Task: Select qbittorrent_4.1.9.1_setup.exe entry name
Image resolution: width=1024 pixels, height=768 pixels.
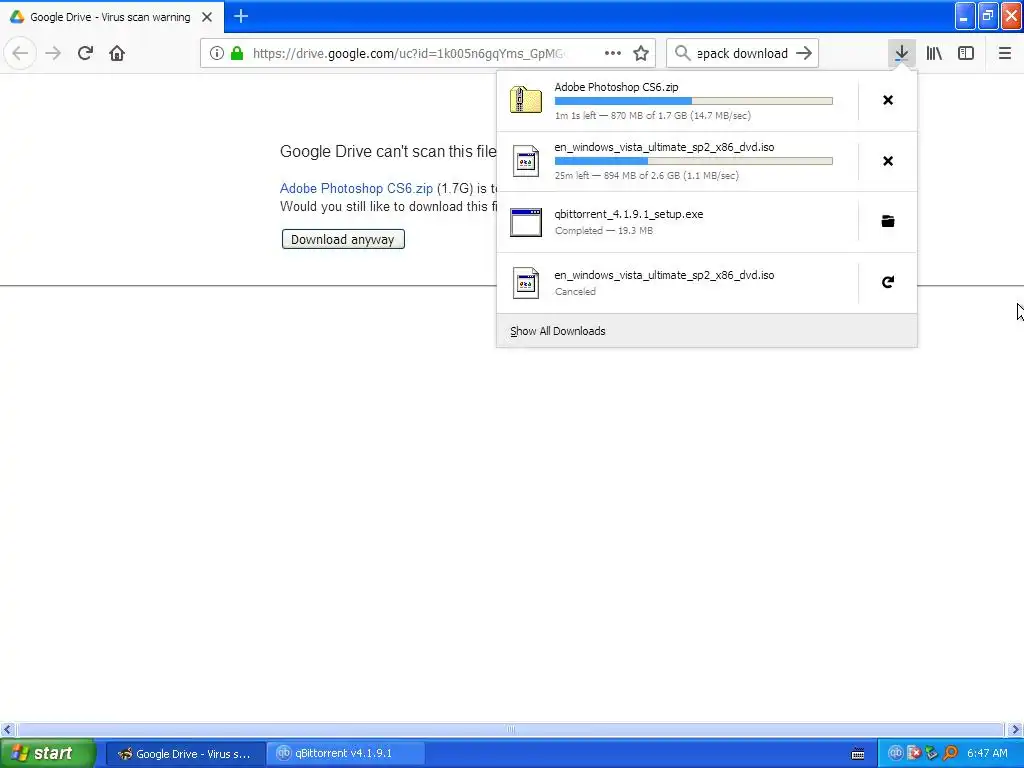Action: point(629,214)
